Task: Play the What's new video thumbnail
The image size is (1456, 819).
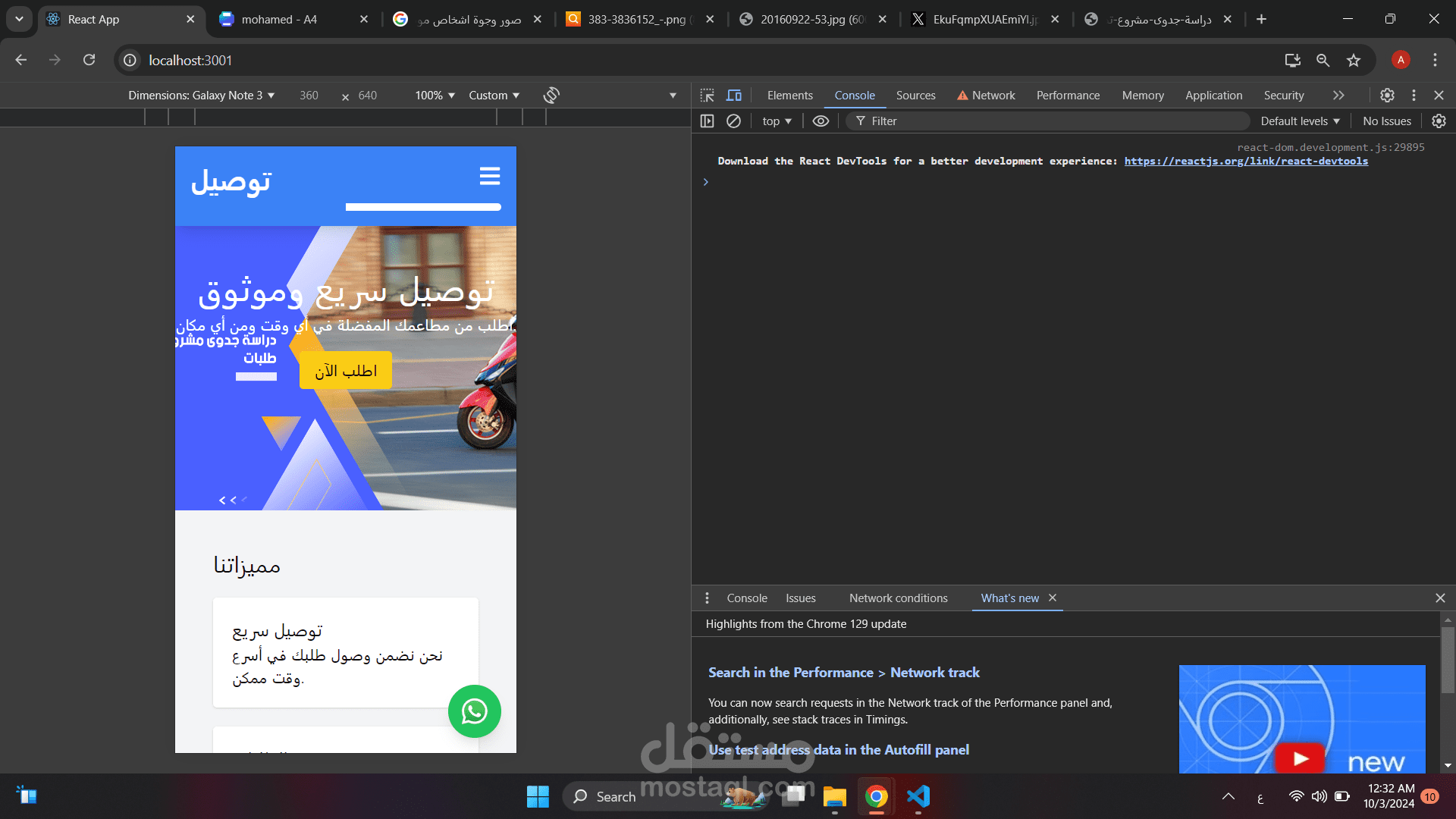Action: tap(1302, 719)
